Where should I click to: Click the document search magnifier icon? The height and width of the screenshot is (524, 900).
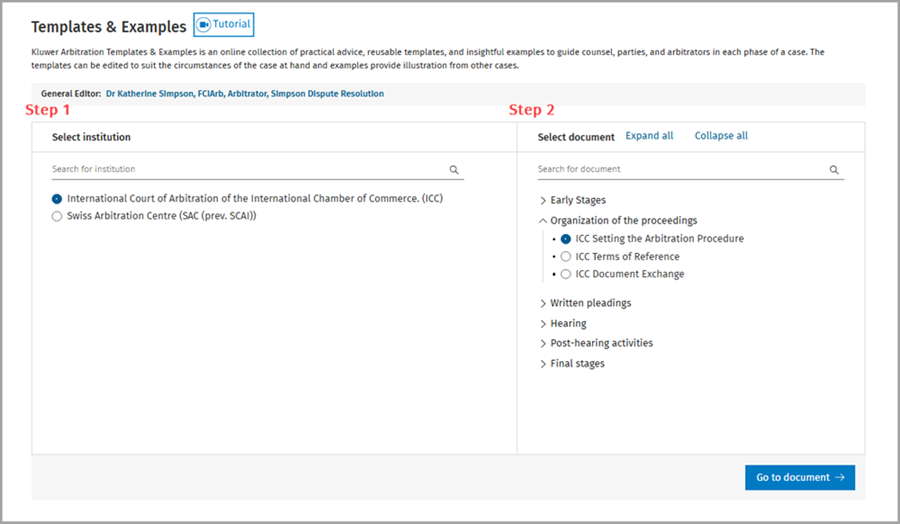point(834,170)
